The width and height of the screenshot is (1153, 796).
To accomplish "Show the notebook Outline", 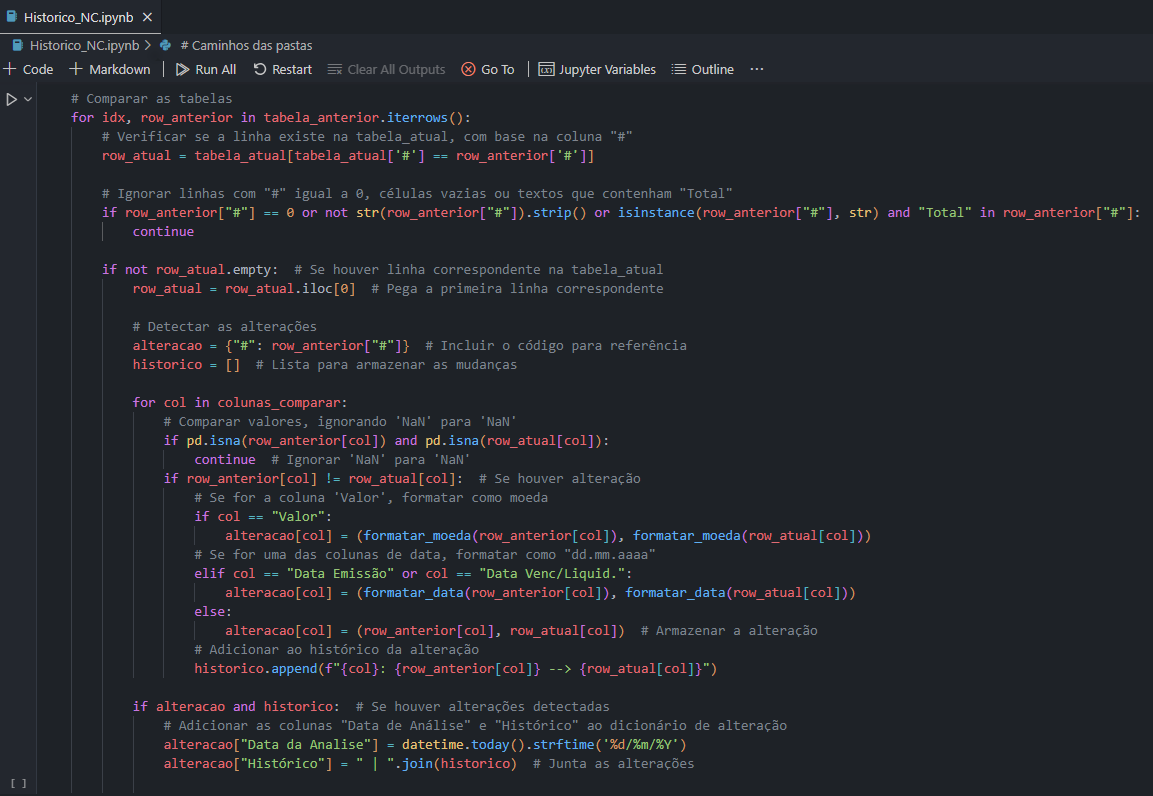I will point(702,69).
